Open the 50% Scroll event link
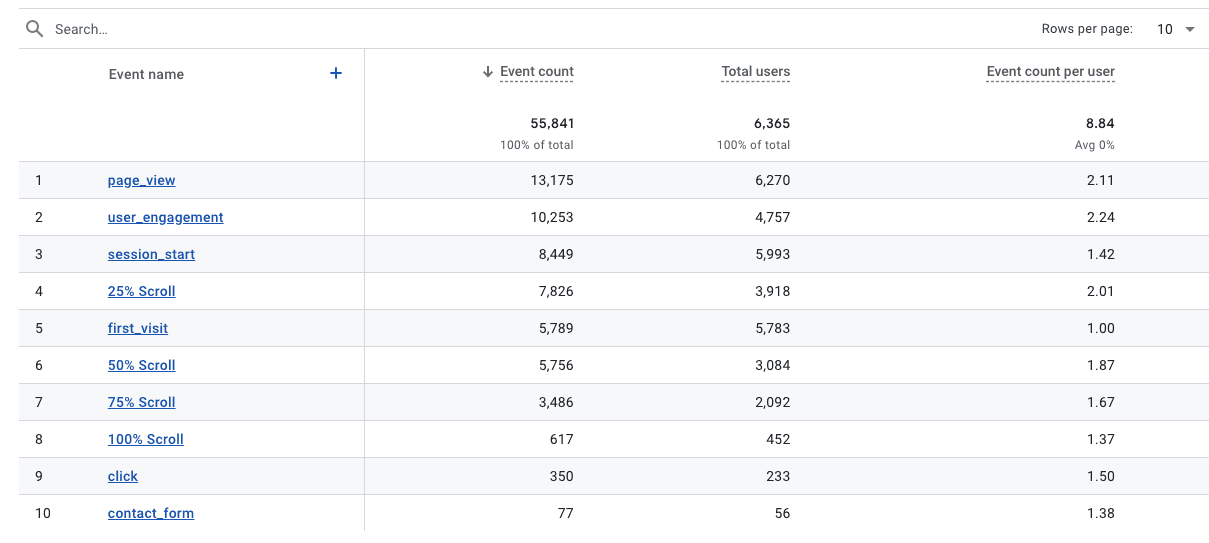The width and height of the screenshot is (1209, 543). pos(141,366)
